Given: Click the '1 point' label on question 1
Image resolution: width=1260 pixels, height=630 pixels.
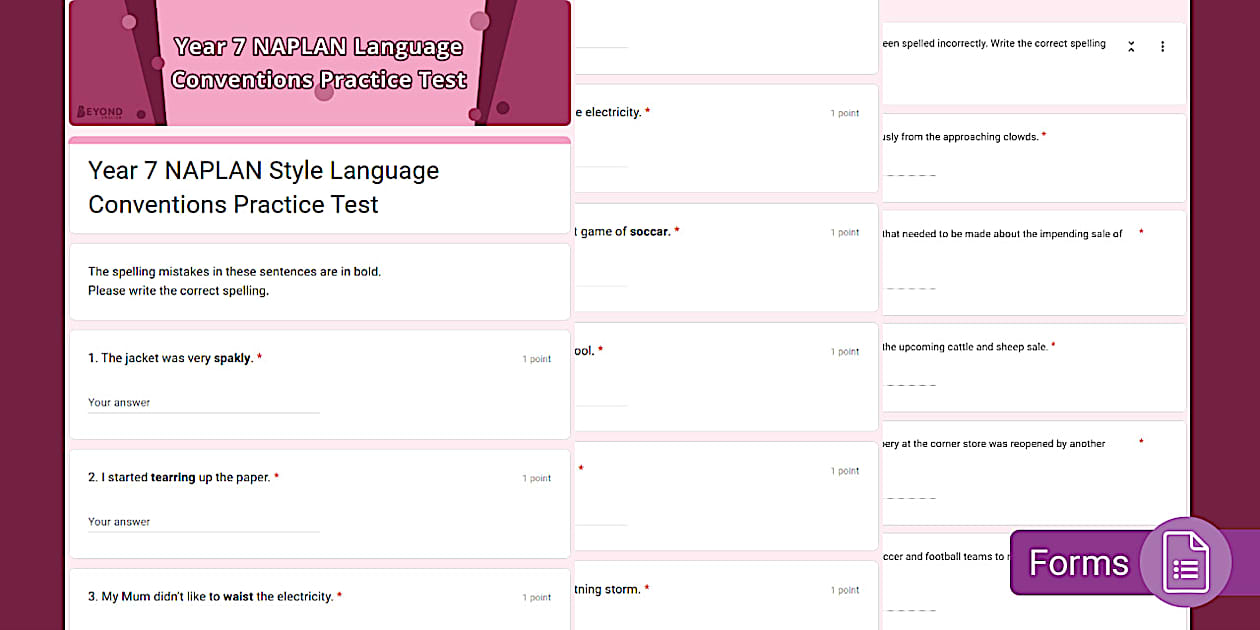Looking at the screenshot, I should tap(536, 359).
